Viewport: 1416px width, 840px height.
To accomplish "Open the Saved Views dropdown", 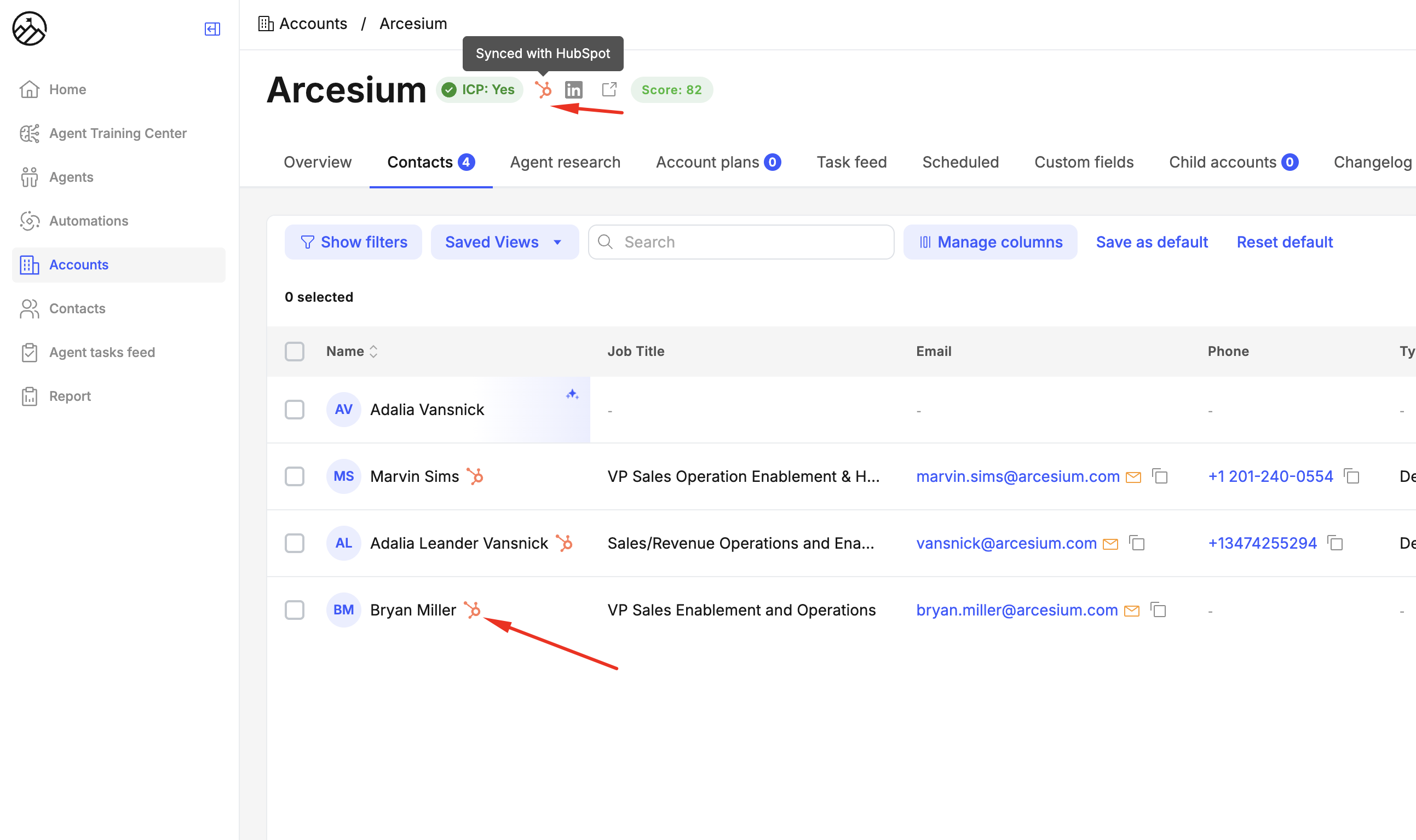I will (504, 242).
